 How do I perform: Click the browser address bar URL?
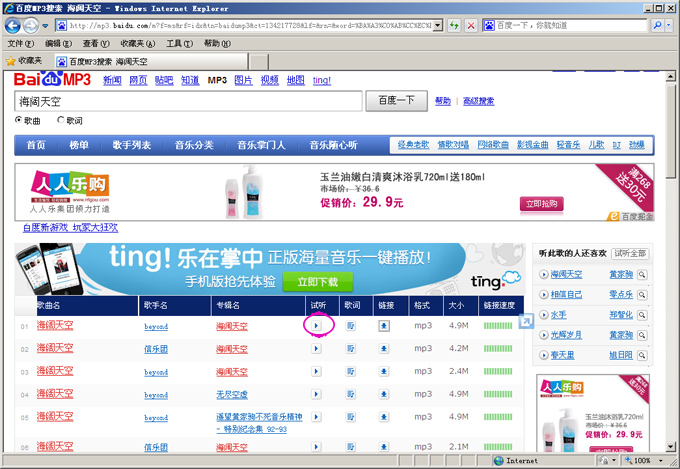pyautogui.click(x=250, y=26)
